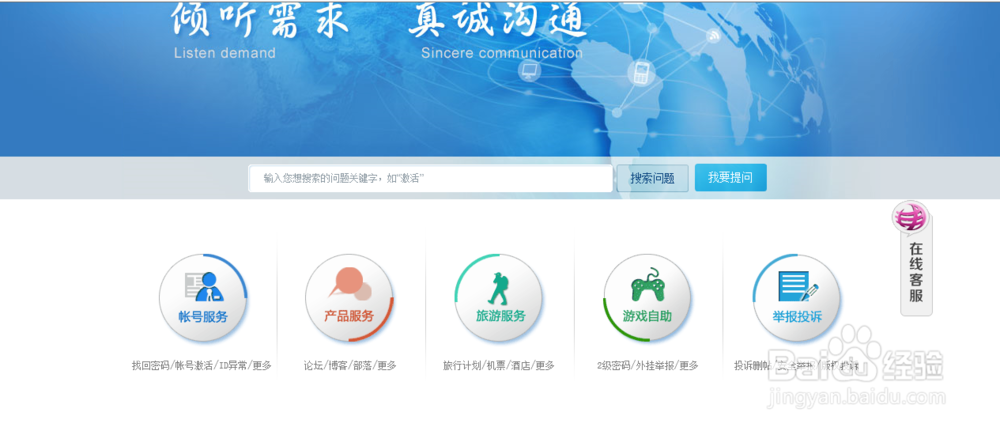Open the 2级密码 link
The width and height of the screenshot is (1000, 431).
[613, 366]
